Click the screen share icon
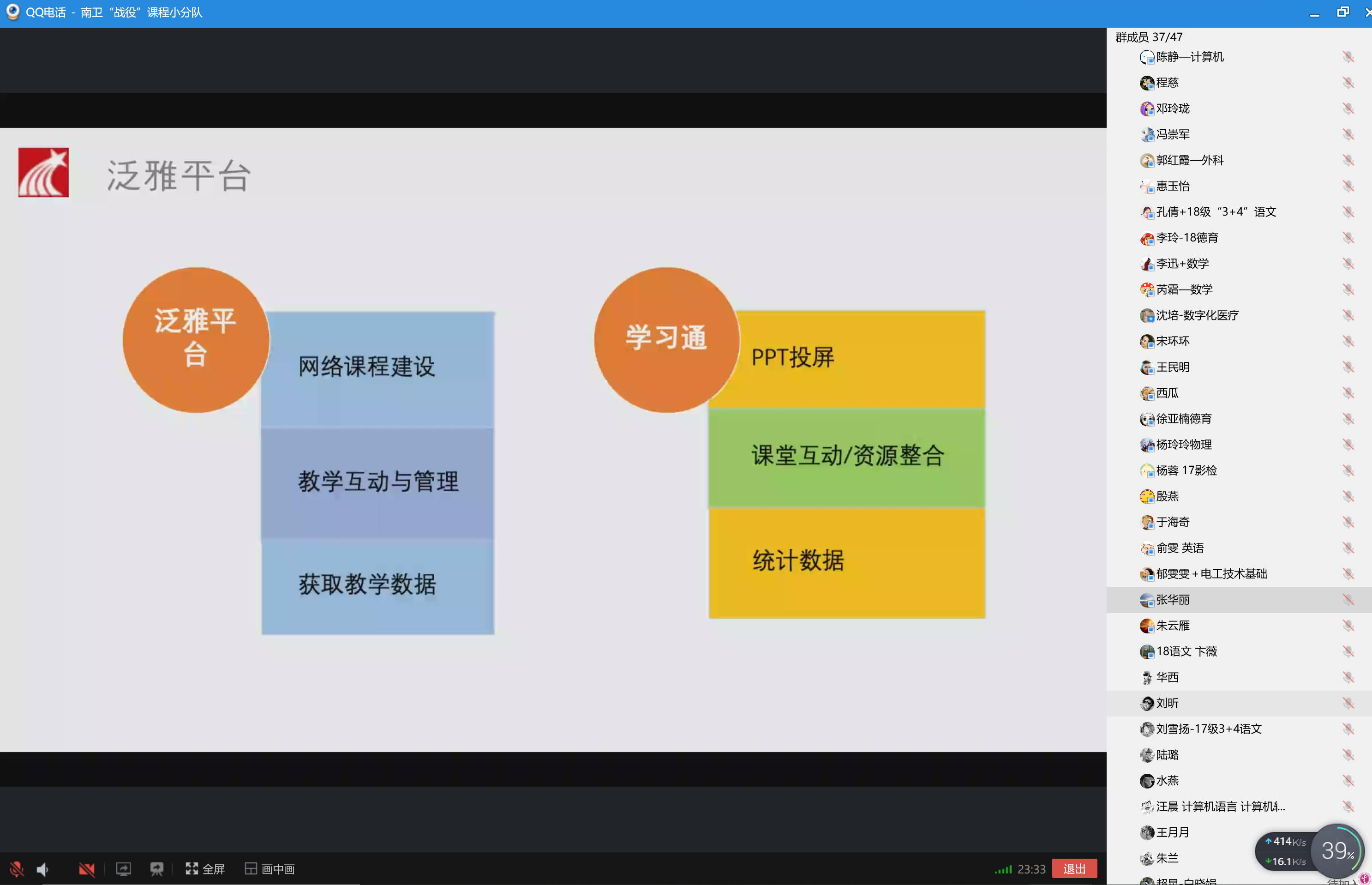1372x885 pixels. coord(124,869)
